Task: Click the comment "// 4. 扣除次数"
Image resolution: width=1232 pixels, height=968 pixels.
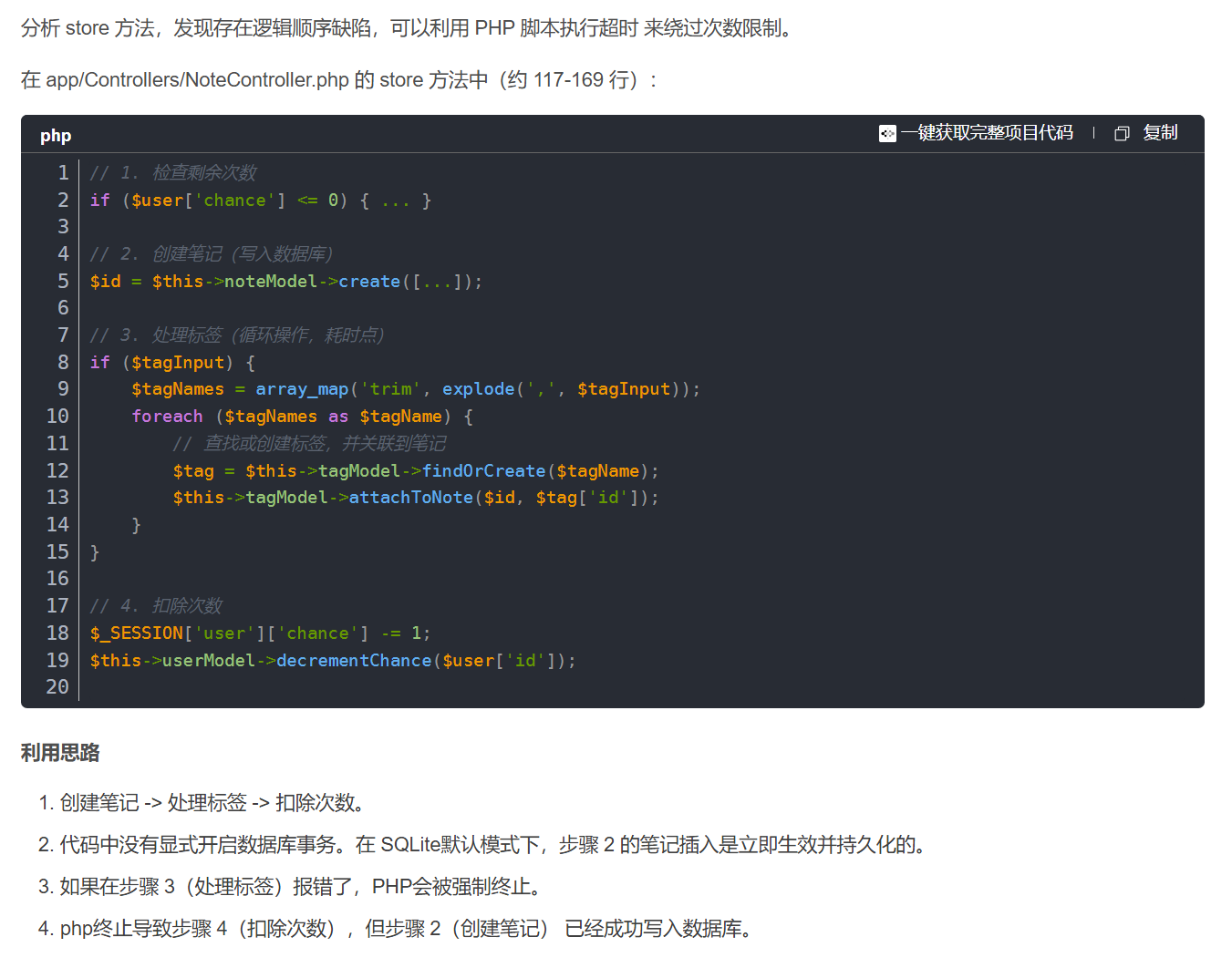Action: (156, 606)
